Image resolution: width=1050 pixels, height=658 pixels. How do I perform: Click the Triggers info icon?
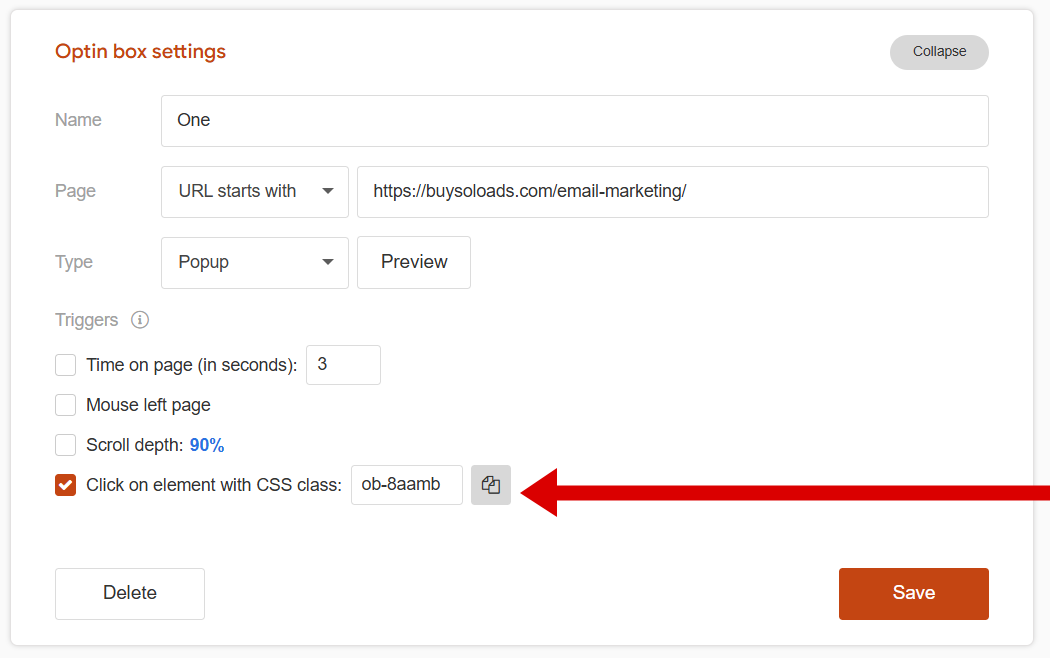(x=140, y=320)
